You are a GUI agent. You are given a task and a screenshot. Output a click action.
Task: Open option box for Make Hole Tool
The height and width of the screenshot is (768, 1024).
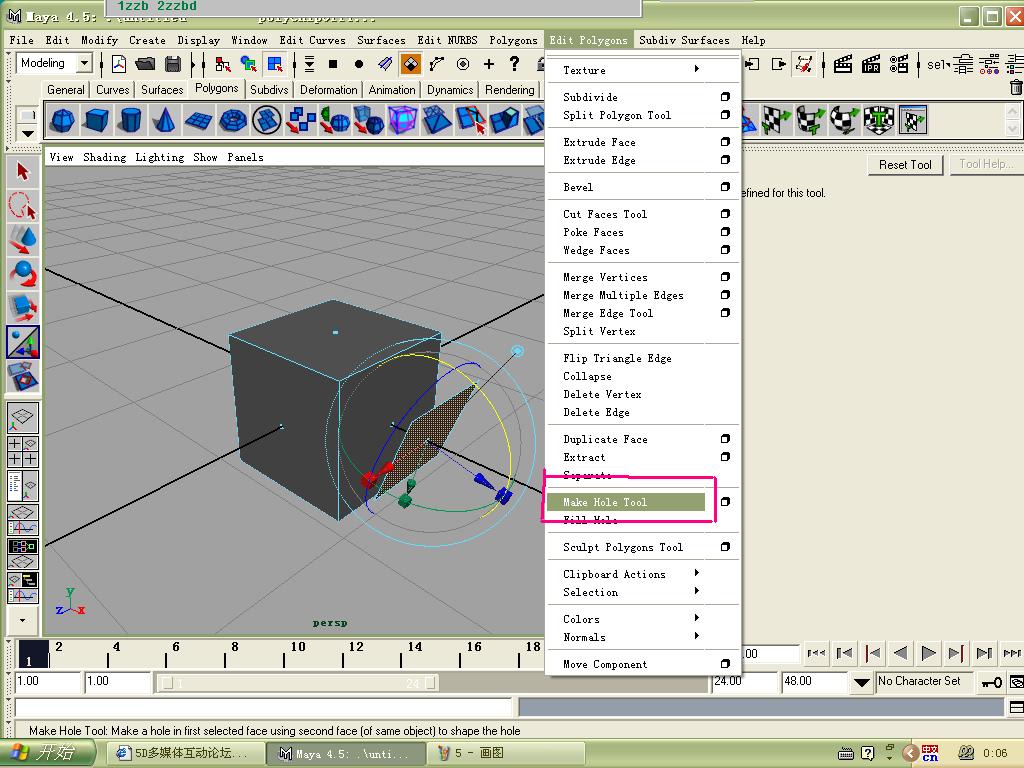click(x=725, y=502)
